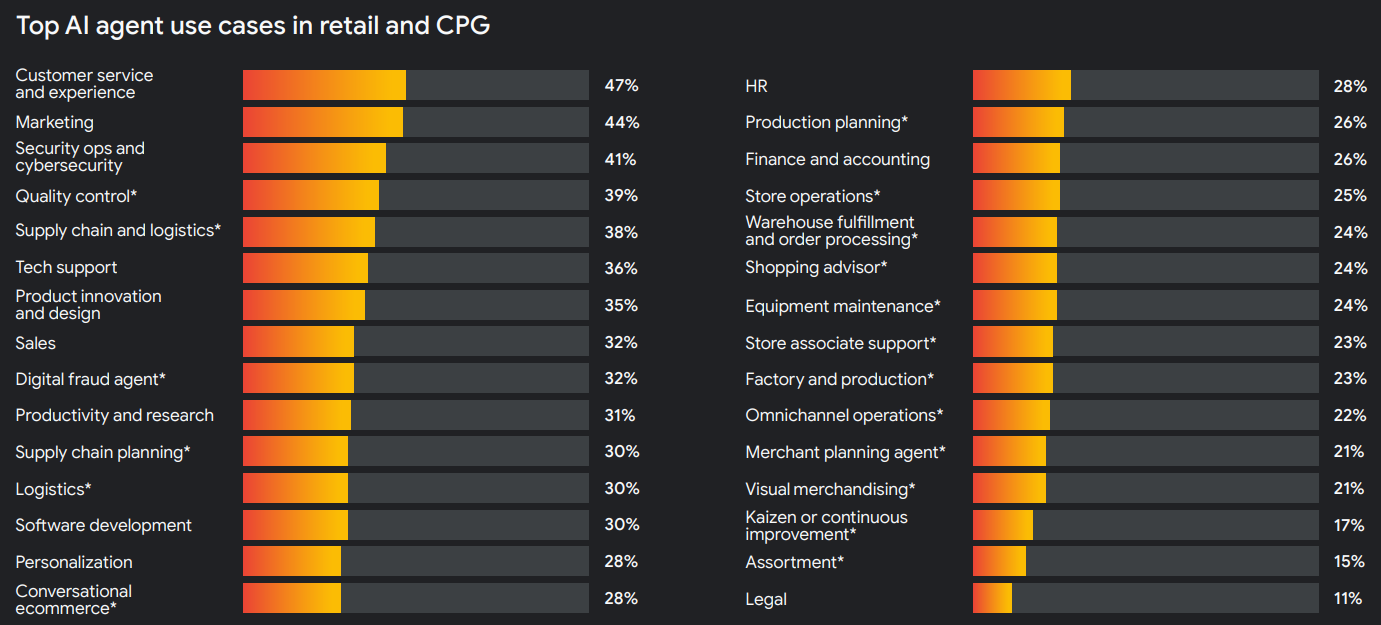Select the Store operations bar

(1145, 195)
